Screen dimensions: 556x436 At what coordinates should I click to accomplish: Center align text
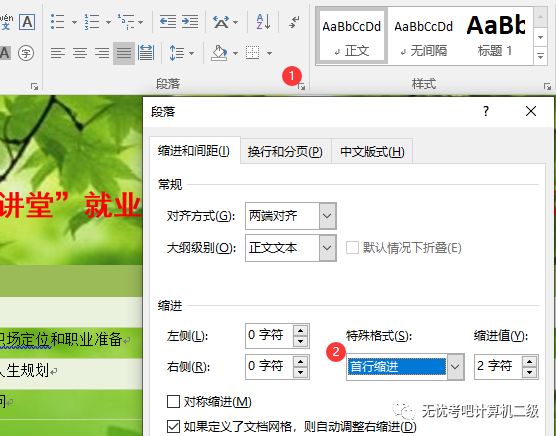click(80, 53)
